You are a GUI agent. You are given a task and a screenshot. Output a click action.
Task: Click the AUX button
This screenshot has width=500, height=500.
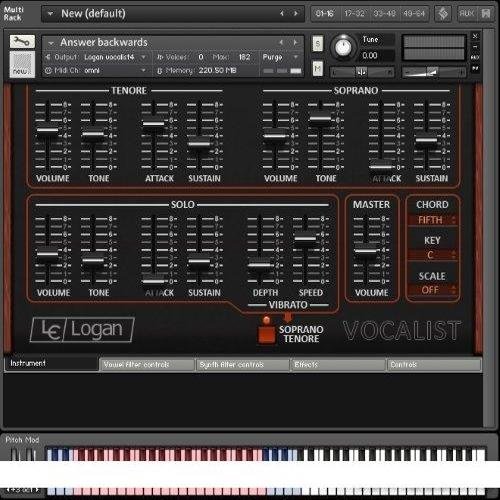tap(467, 14)
